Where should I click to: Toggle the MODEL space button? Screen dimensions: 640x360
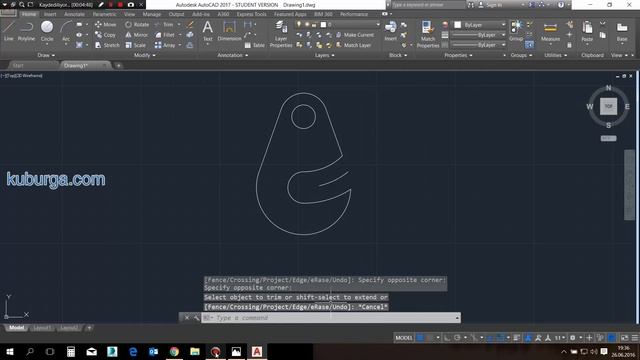(404, 338)
